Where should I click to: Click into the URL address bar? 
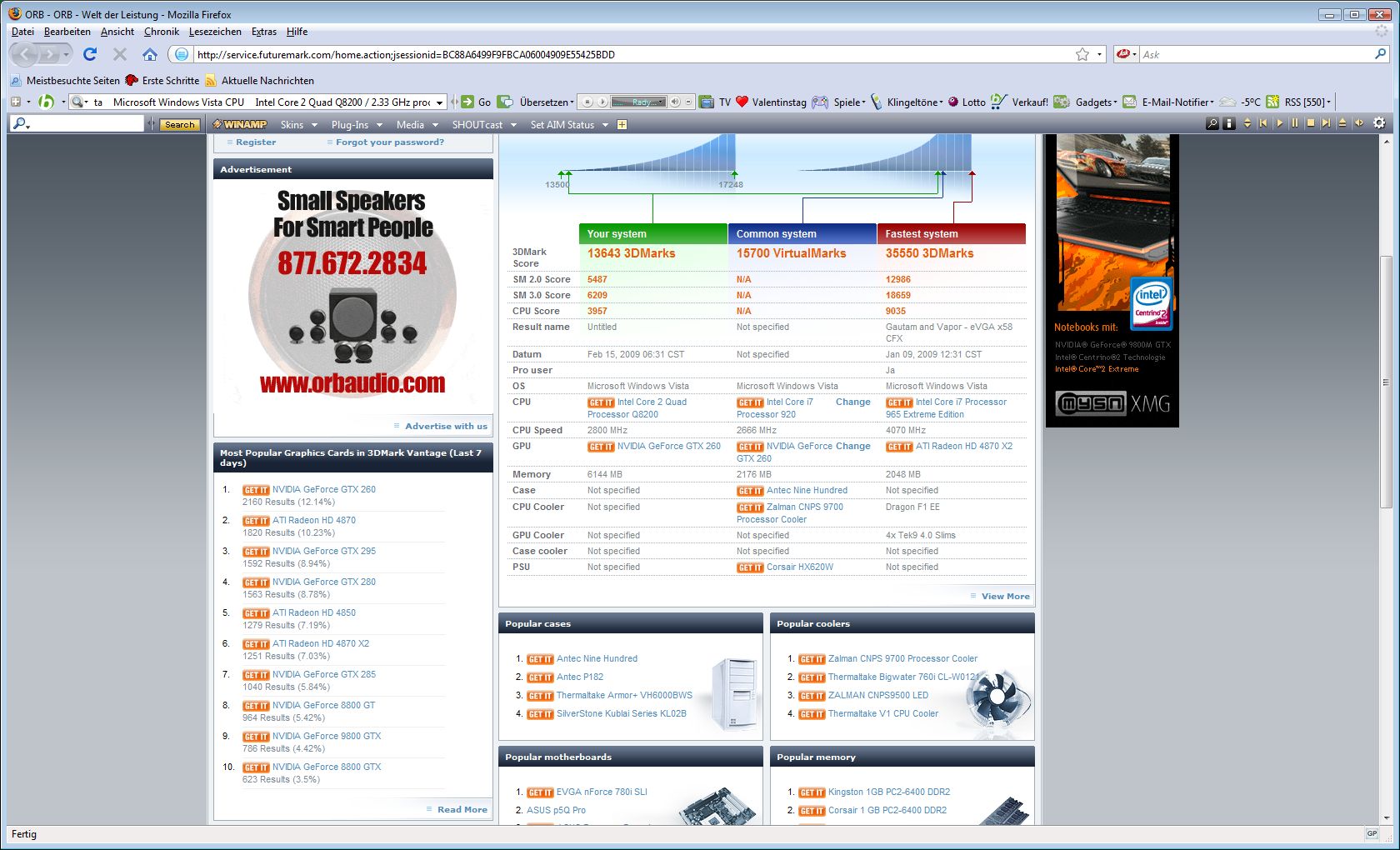click(632, 54)
